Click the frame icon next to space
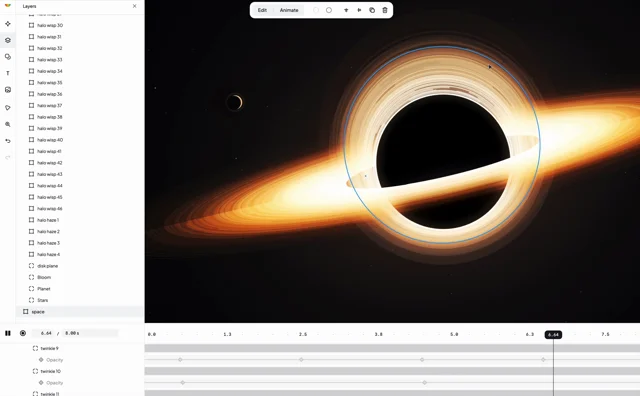The image size is (640, 396). 26,311
